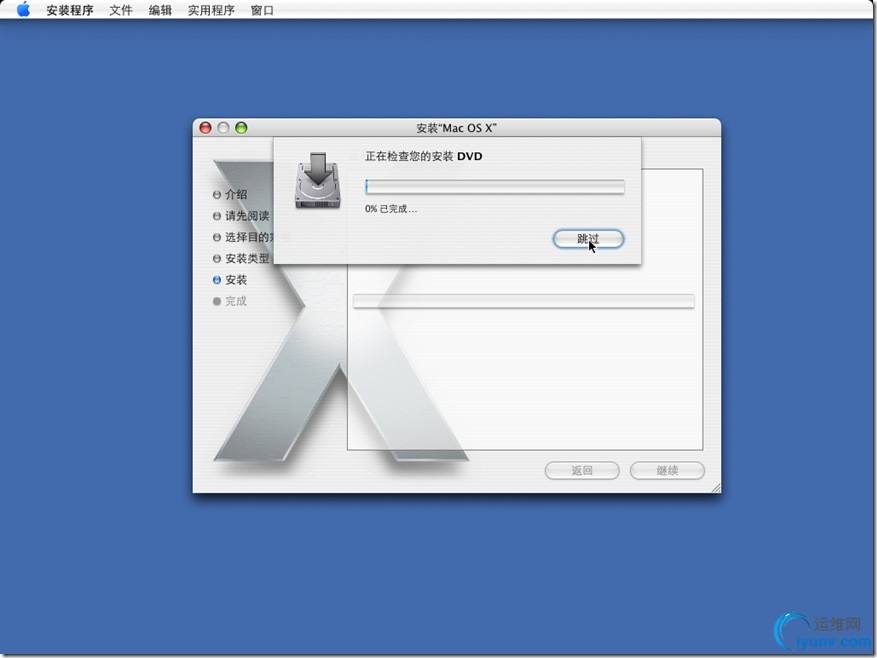
Task: Click the 0% 已完成 status text
Action: (391, 209)
